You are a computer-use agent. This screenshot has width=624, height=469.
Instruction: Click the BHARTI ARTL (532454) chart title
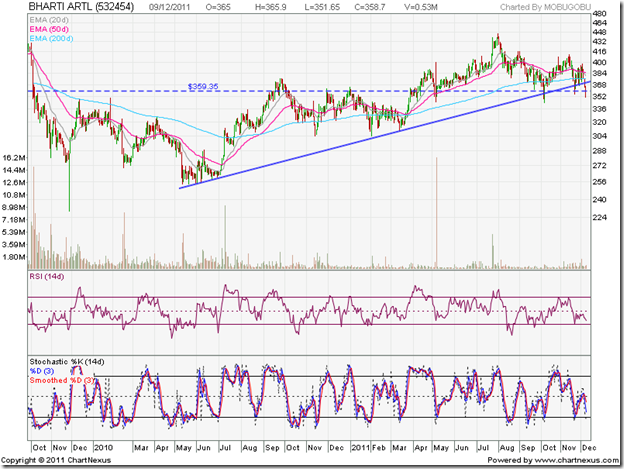pyautogui.click(x=81, y=7)
